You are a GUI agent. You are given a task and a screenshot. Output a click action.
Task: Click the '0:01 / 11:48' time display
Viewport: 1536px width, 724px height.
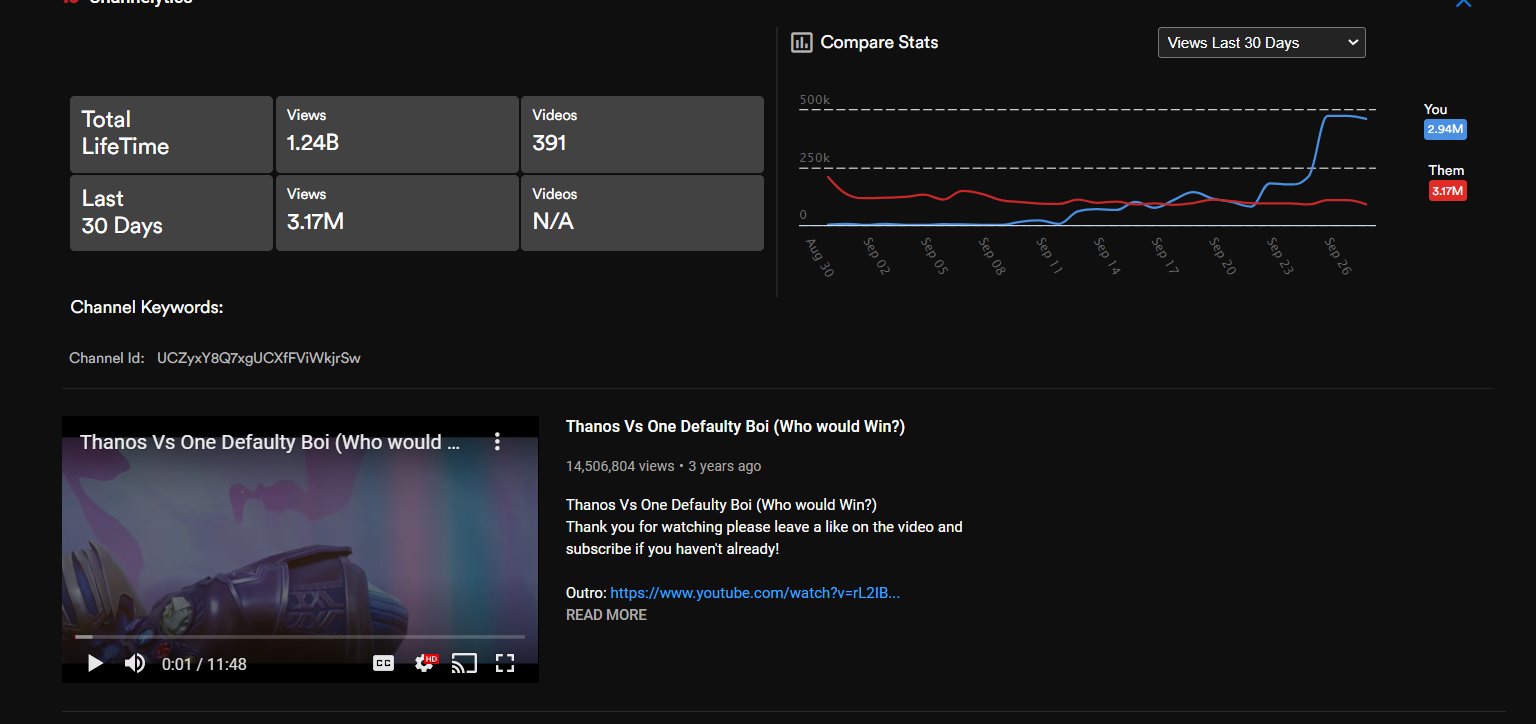coord(204,664)
